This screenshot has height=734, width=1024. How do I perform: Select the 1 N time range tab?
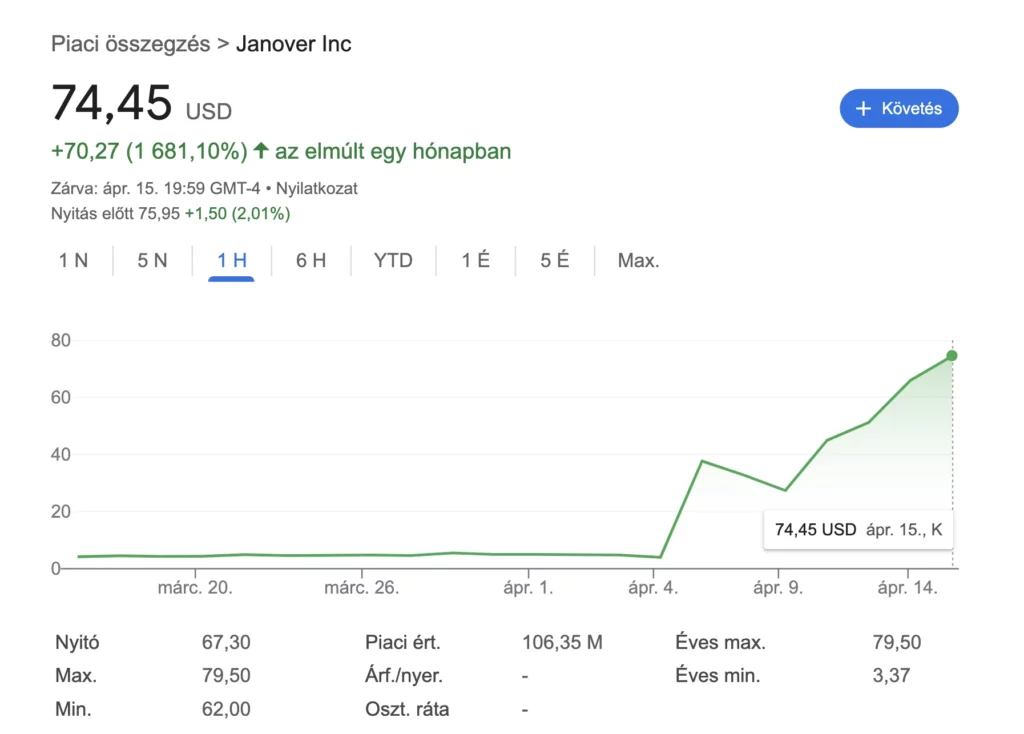tap(73, 261)
